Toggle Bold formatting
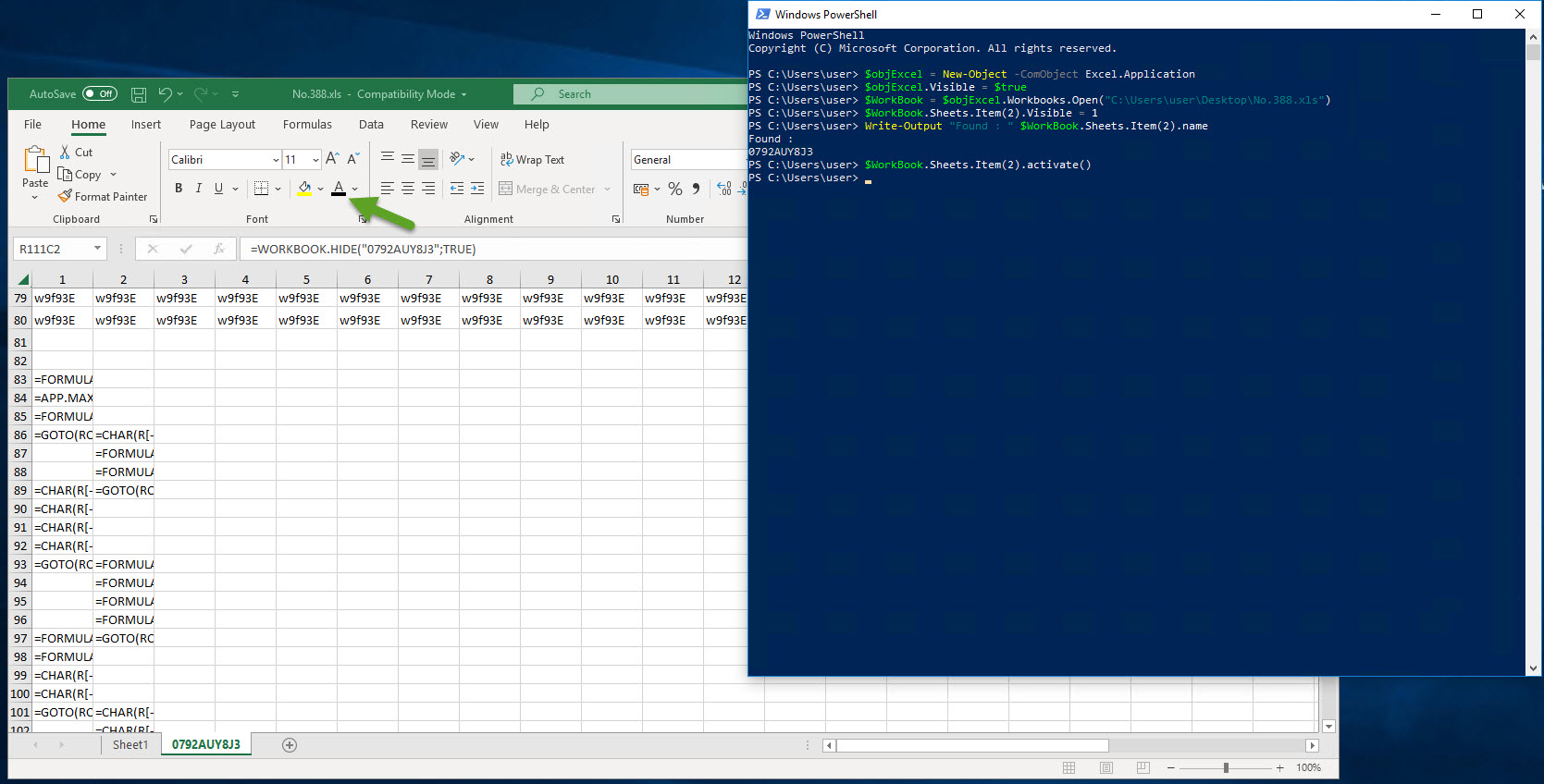This screenshot has height=784, width=1544. (179, 188)
